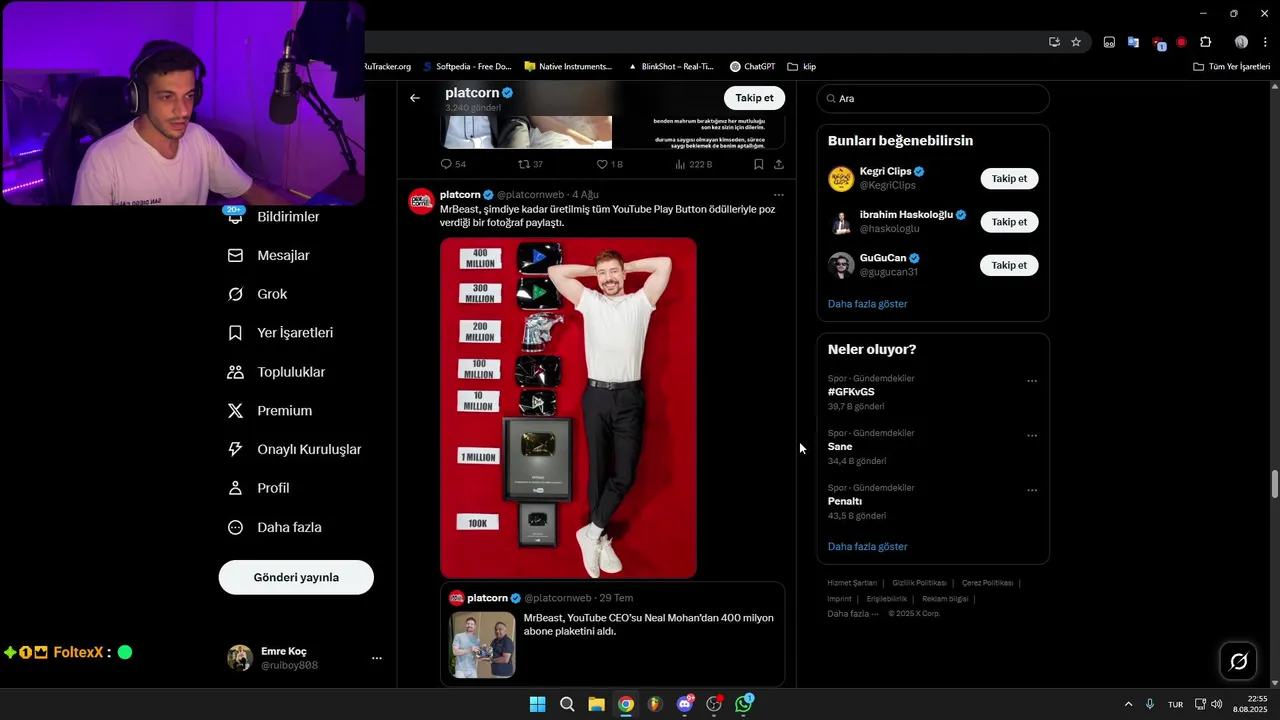Open the Chrome extensions puzzle icon
Viewport: 1280px width, 720px height.
pyautogui.click(x=1205, y=42)
